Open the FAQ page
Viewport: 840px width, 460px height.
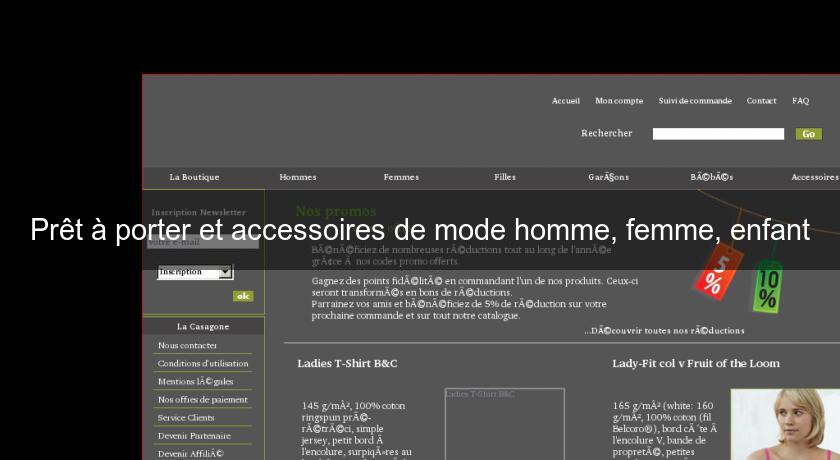[x=800, y=101]
